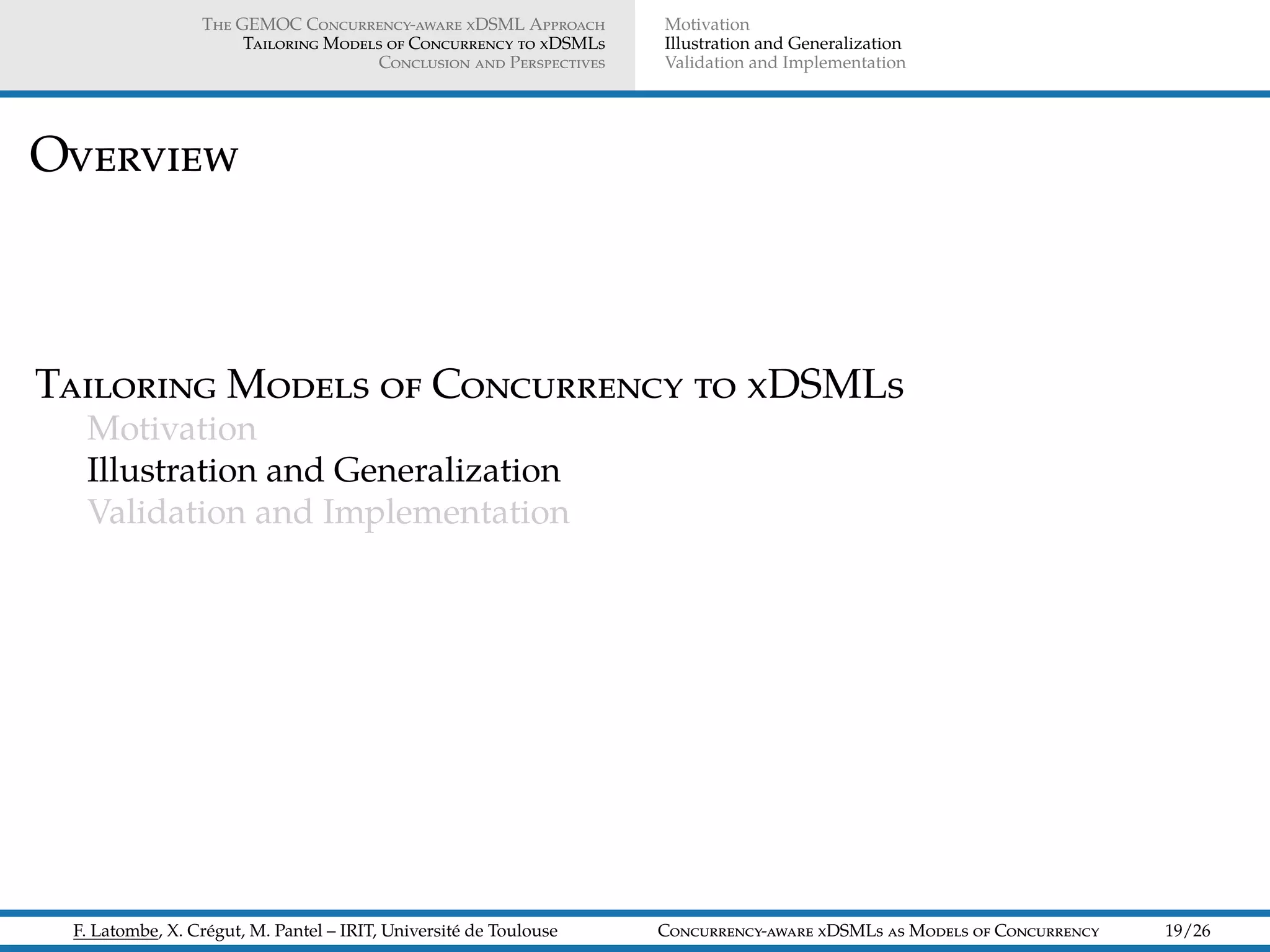Click the 'Overview' slide title
This screenshot has height=952, width=1270.
[134, 155]
